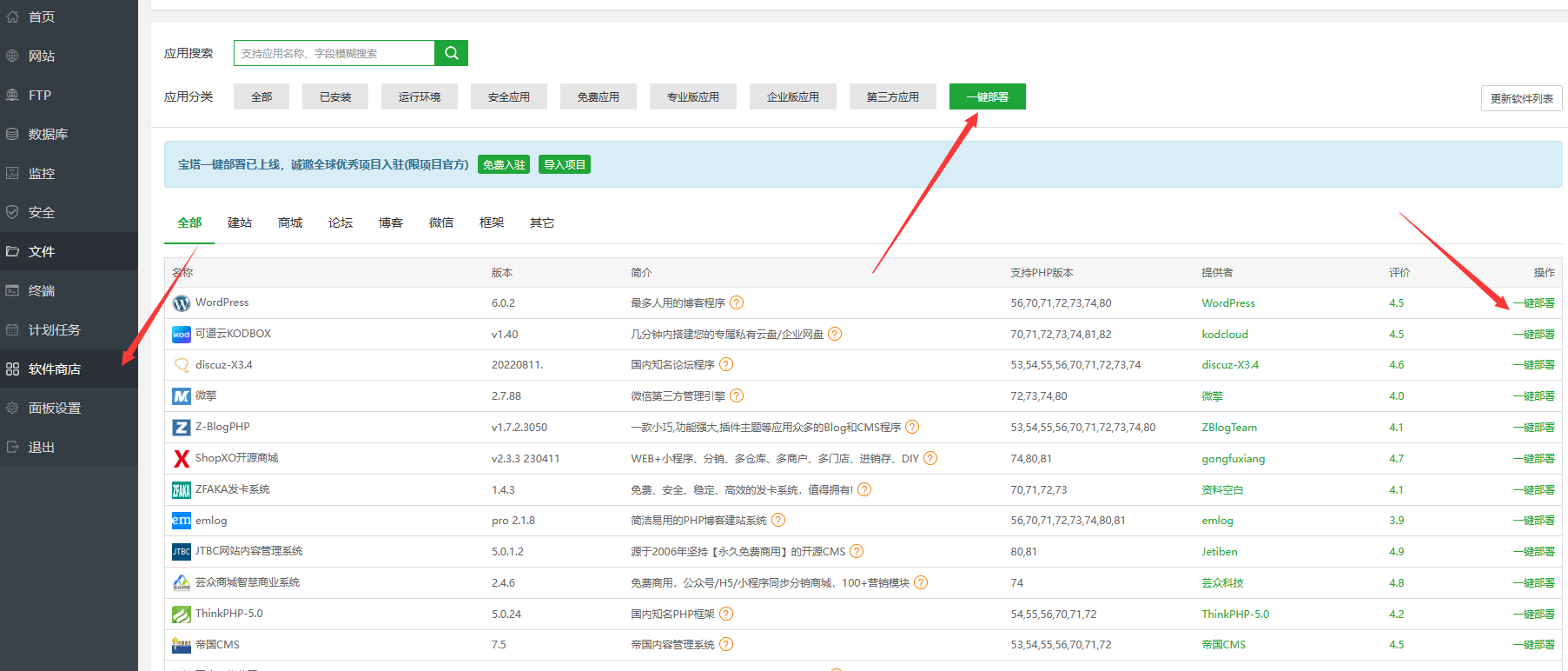Click the emlog app logo icon

click(182, 521)
